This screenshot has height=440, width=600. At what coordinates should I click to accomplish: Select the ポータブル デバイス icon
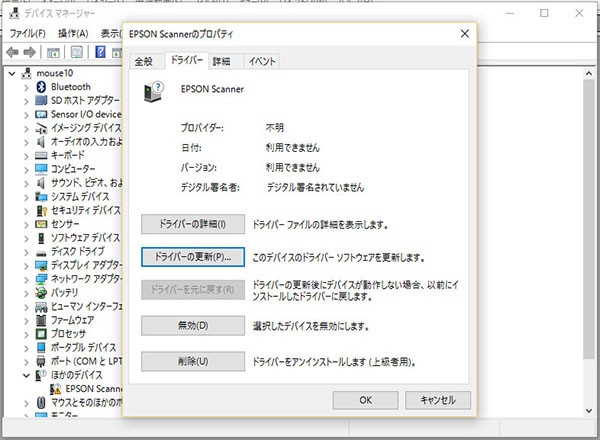(41, 347)
